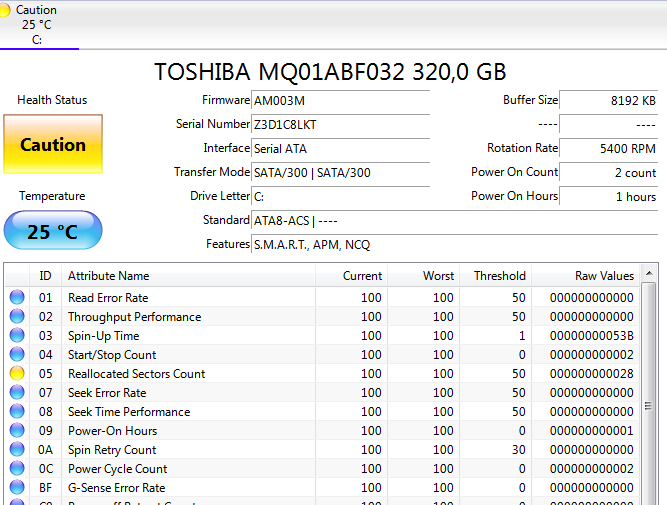Click the Interface field Serial ATA
Screen dimensions: 667x505
coord(340,148)
